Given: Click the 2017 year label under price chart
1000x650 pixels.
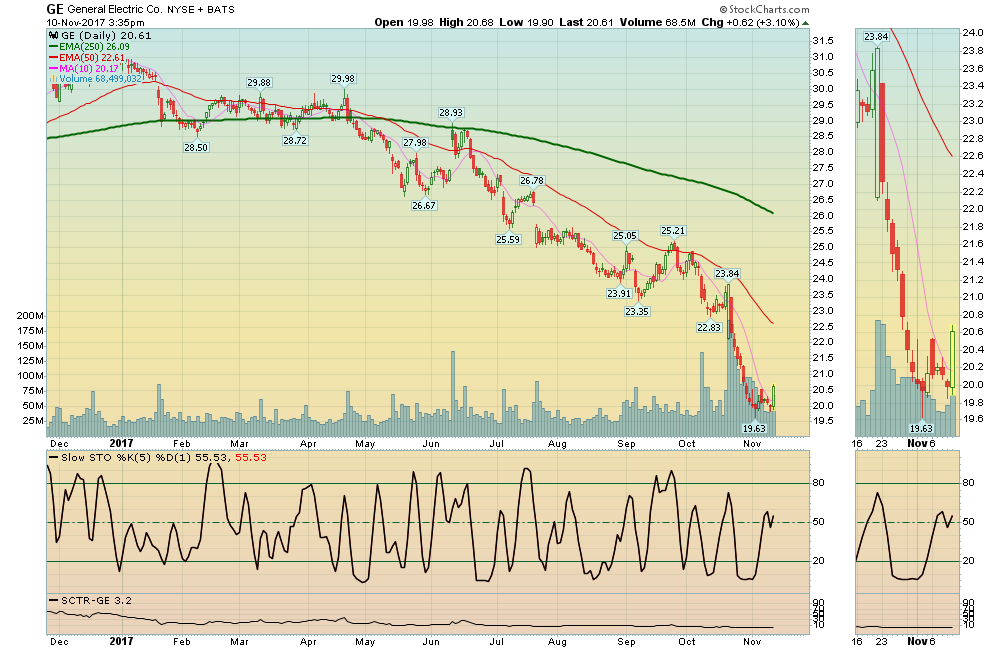Looking at the screenshot, I should (x=121, y=443).
